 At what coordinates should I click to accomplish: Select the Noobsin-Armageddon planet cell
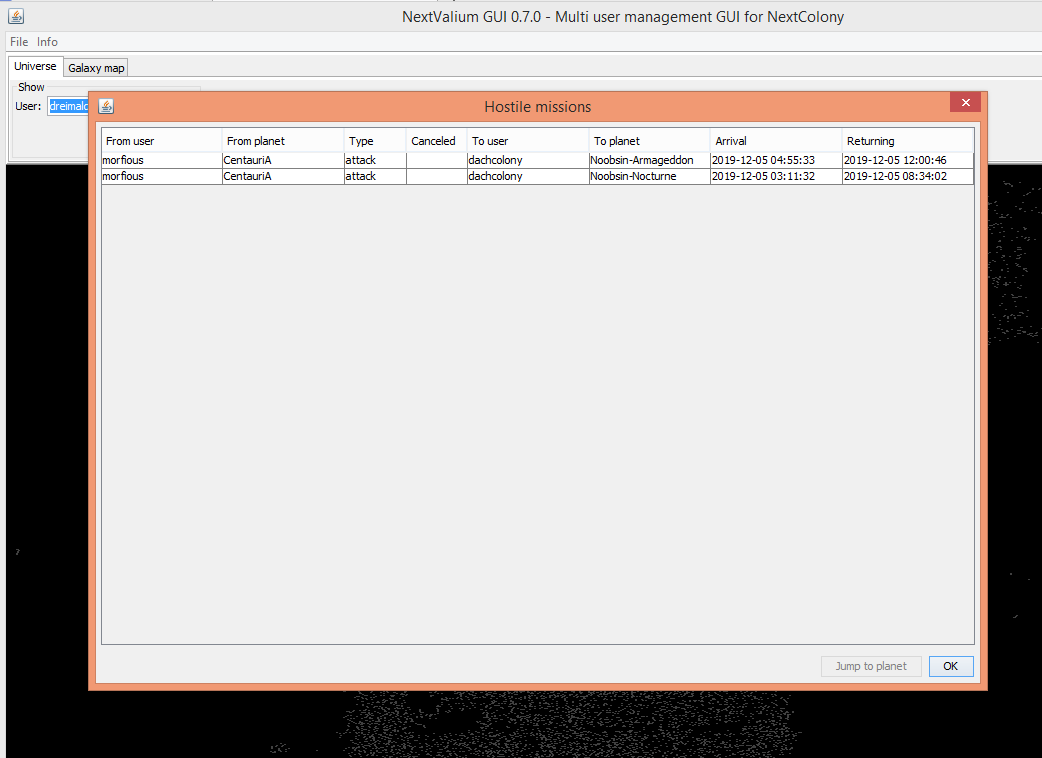point(649,160)
